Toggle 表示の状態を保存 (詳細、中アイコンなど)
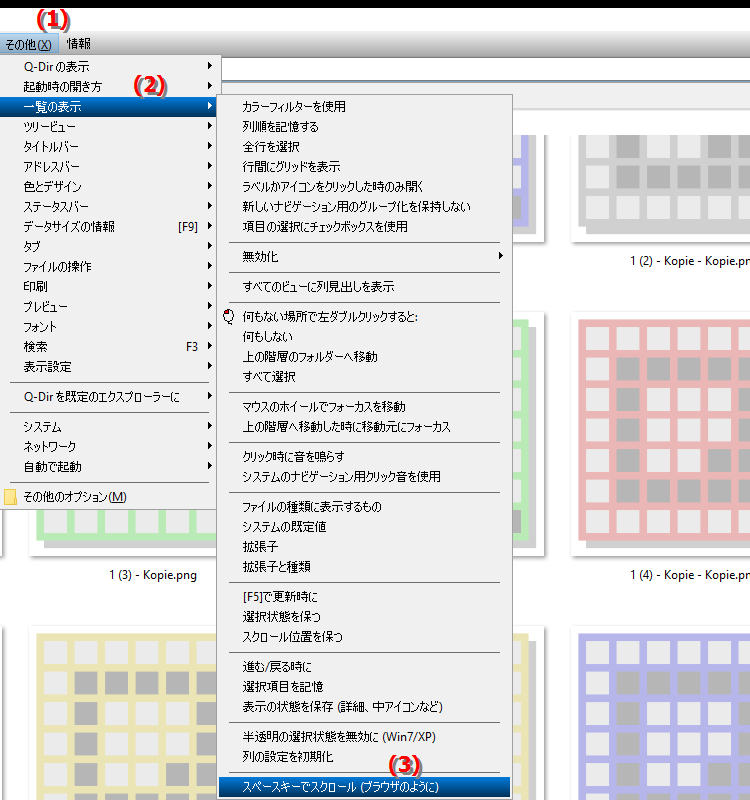 pos(364,707)
